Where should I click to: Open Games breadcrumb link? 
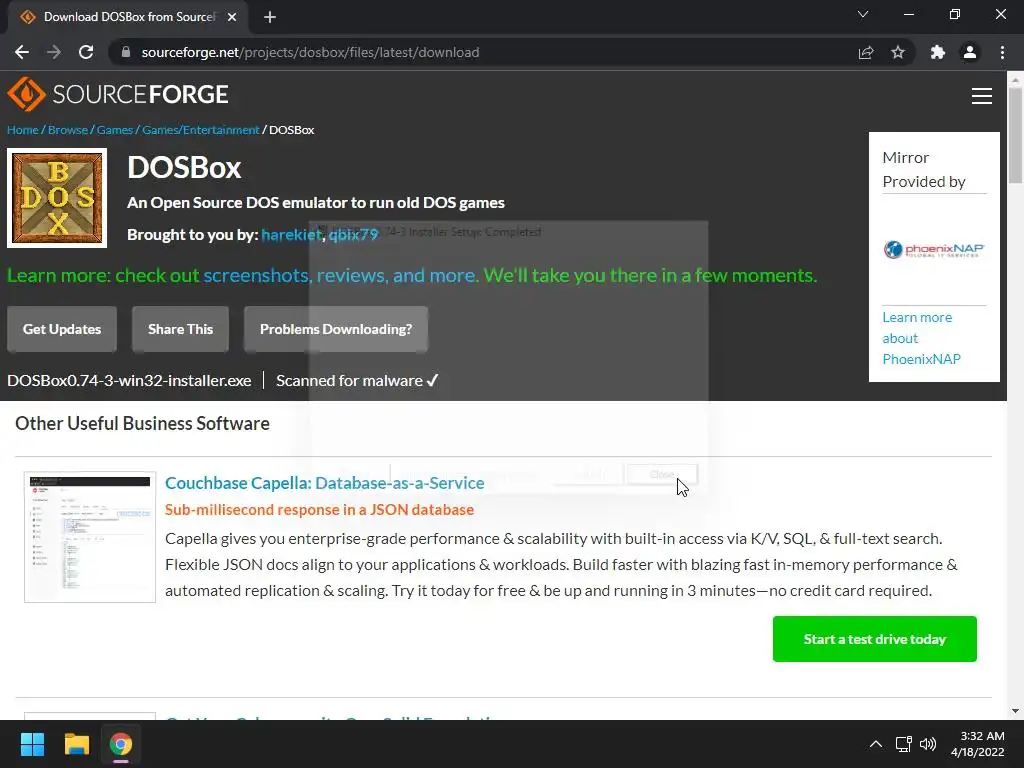pyautogui.click(x=115, y=130)
